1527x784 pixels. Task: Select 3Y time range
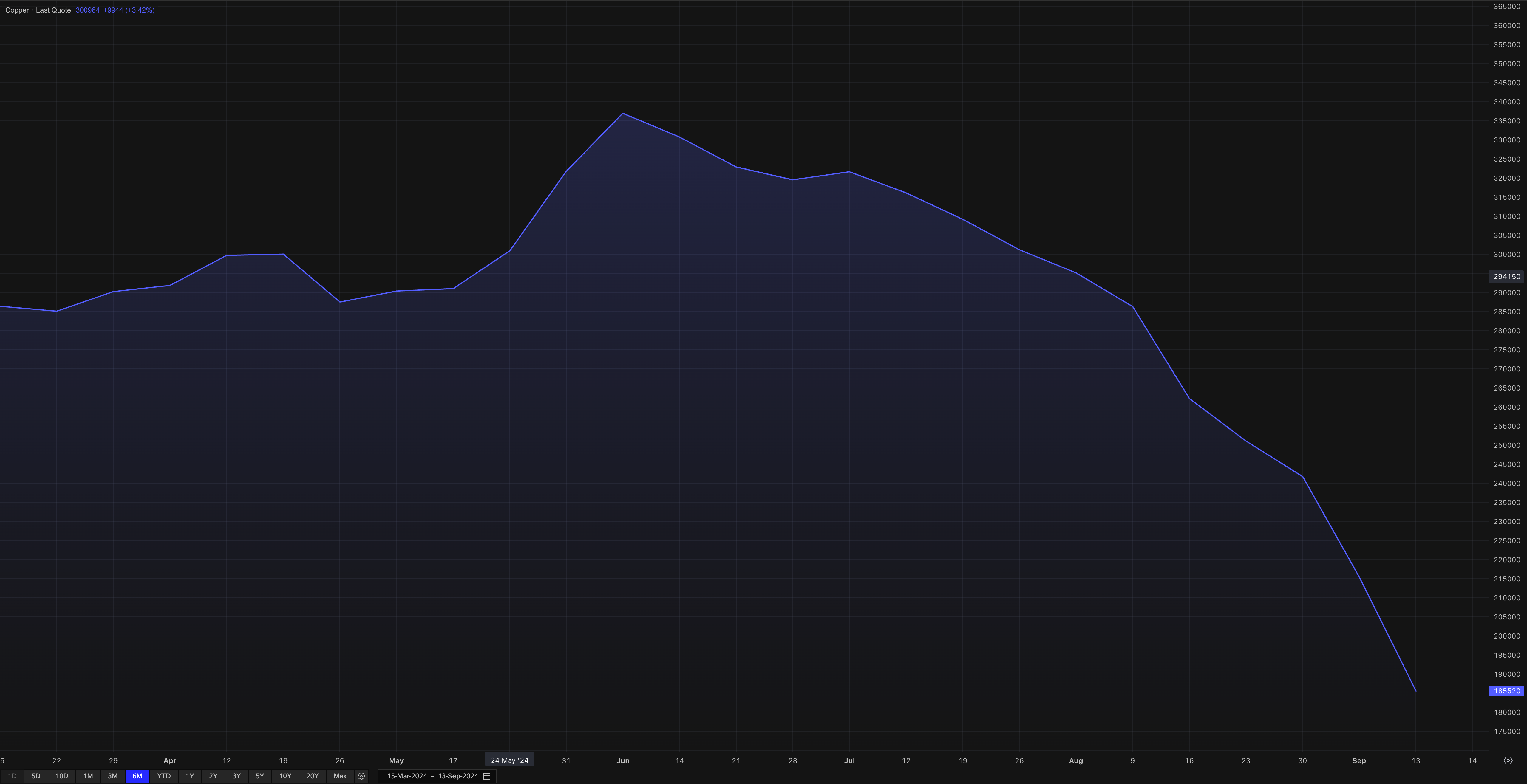click(x=237, y=776)
